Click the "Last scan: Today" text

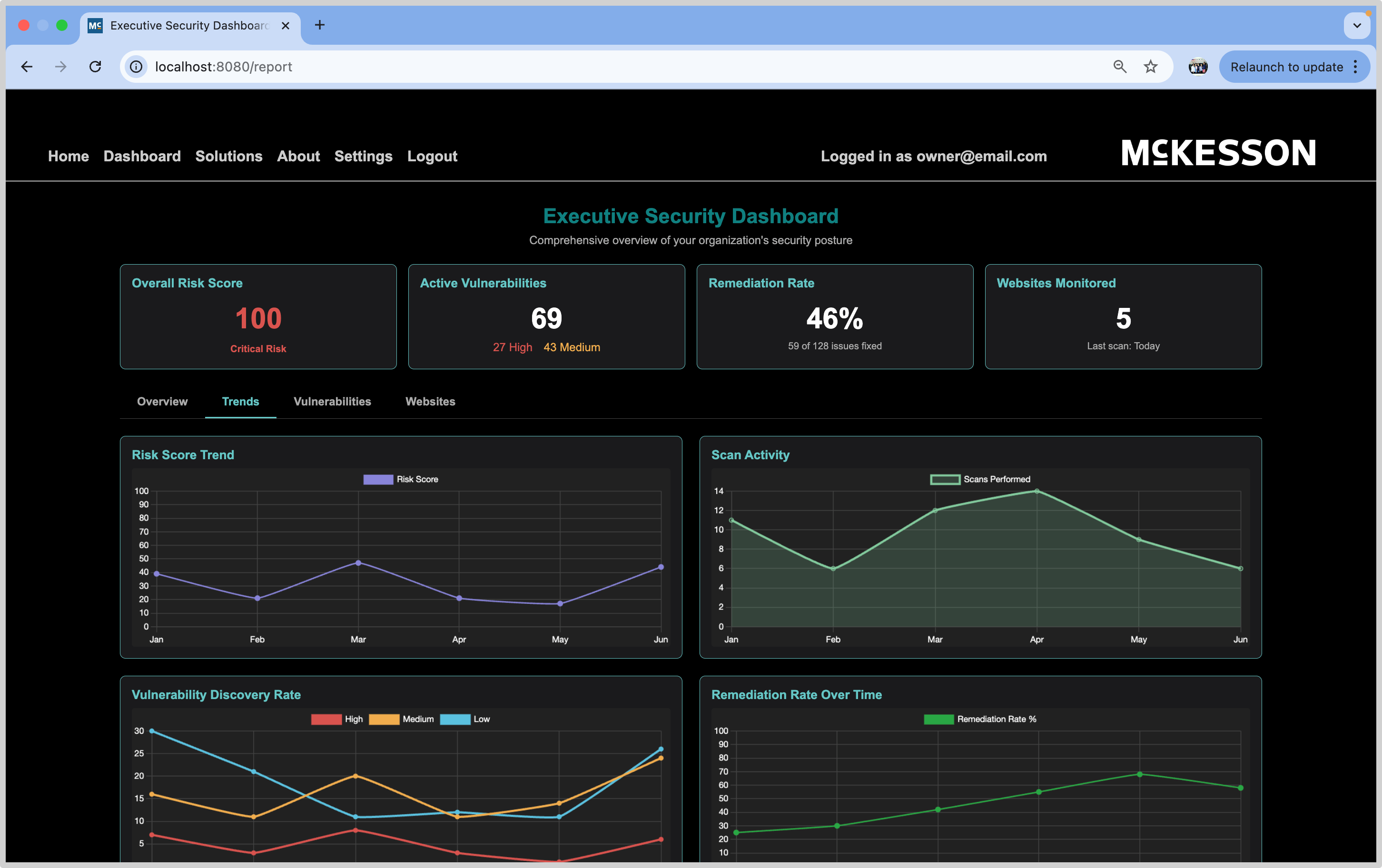(1123, 346)
